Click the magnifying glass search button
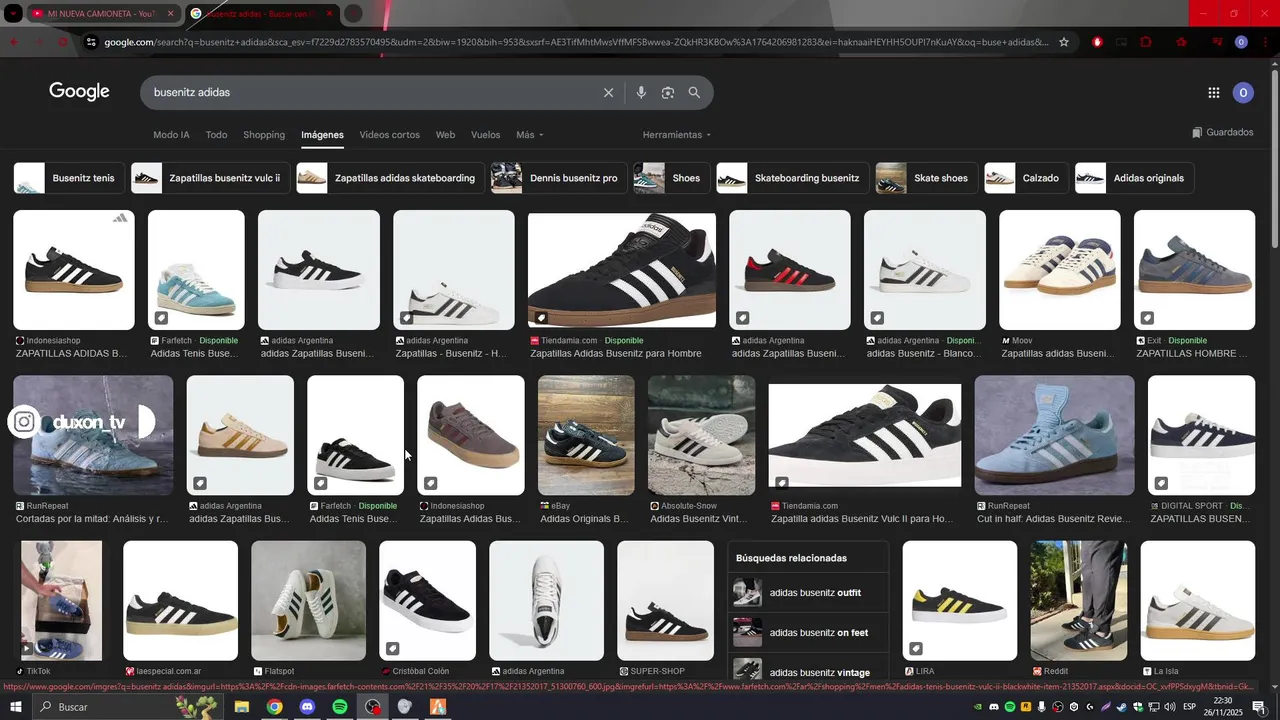The height and width of the screenshot is (720, 1280). [694, 92]
